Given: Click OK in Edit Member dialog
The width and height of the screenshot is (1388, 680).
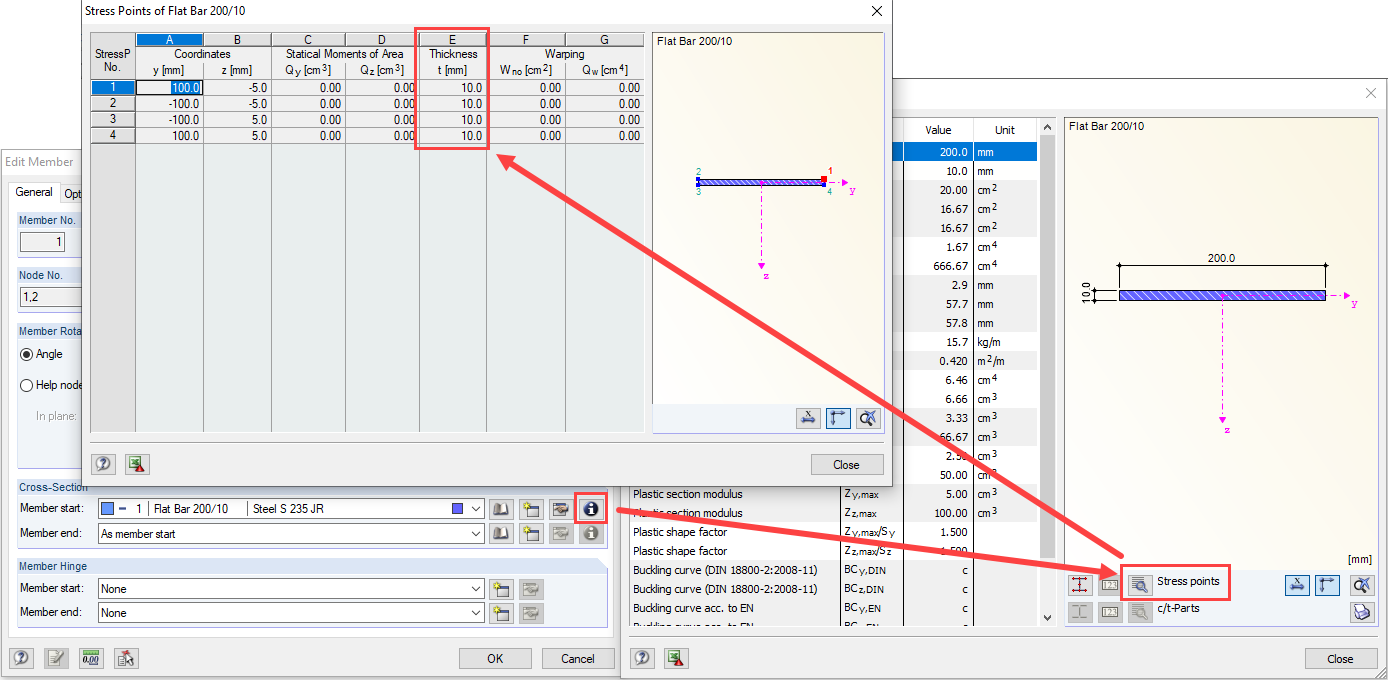Looking at the screenshot, I should pyautogui.click(x=495, y=658).
